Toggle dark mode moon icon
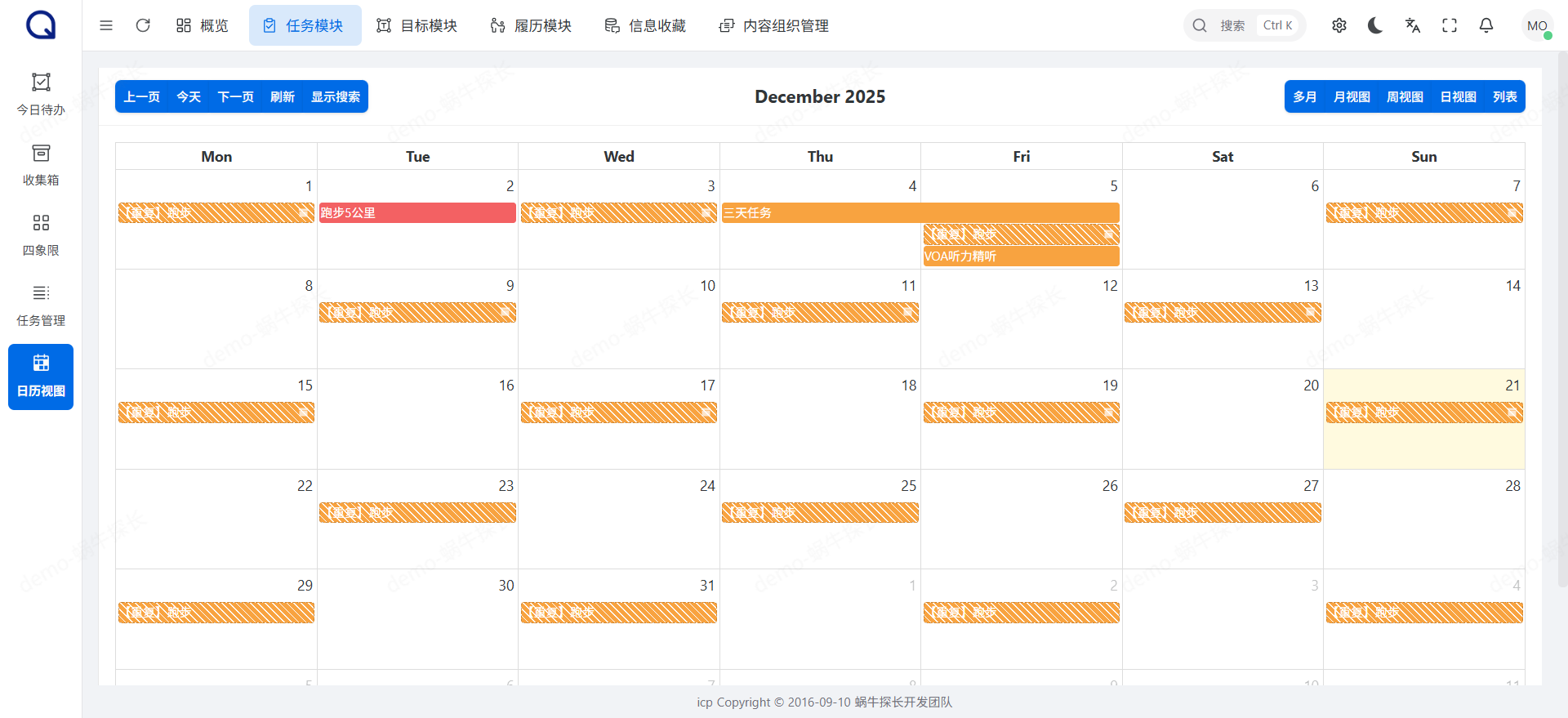 tap(1375, 25)
